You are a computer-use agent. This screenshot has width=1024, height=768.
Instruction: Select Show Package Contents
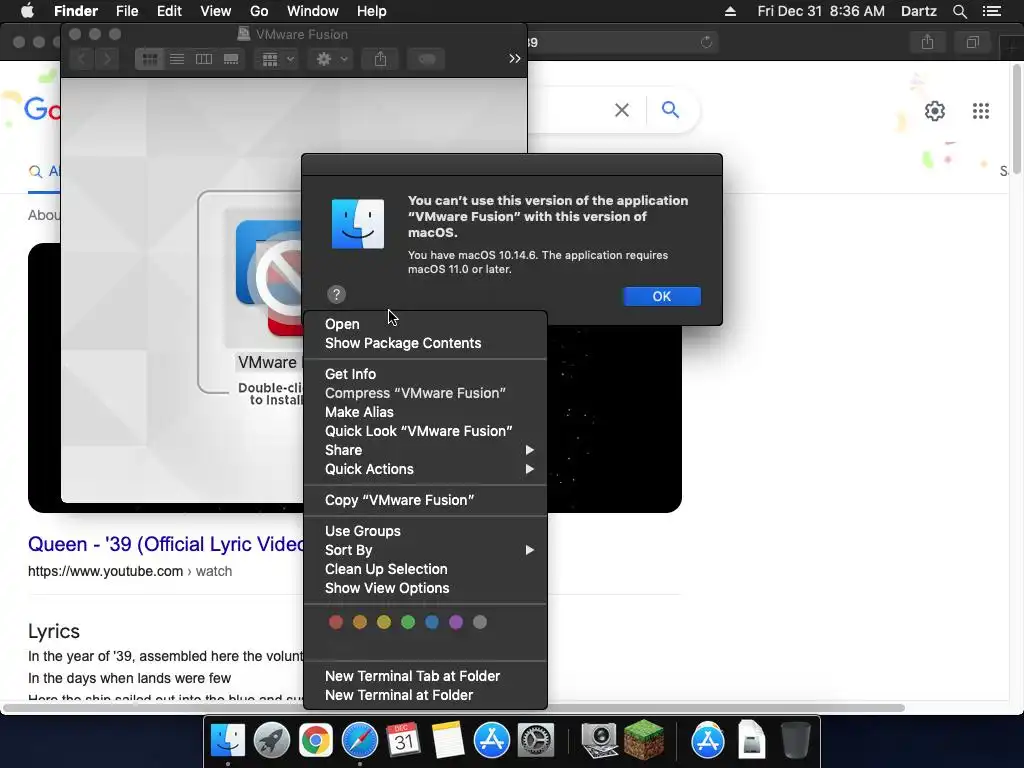[x=425, y=343]
